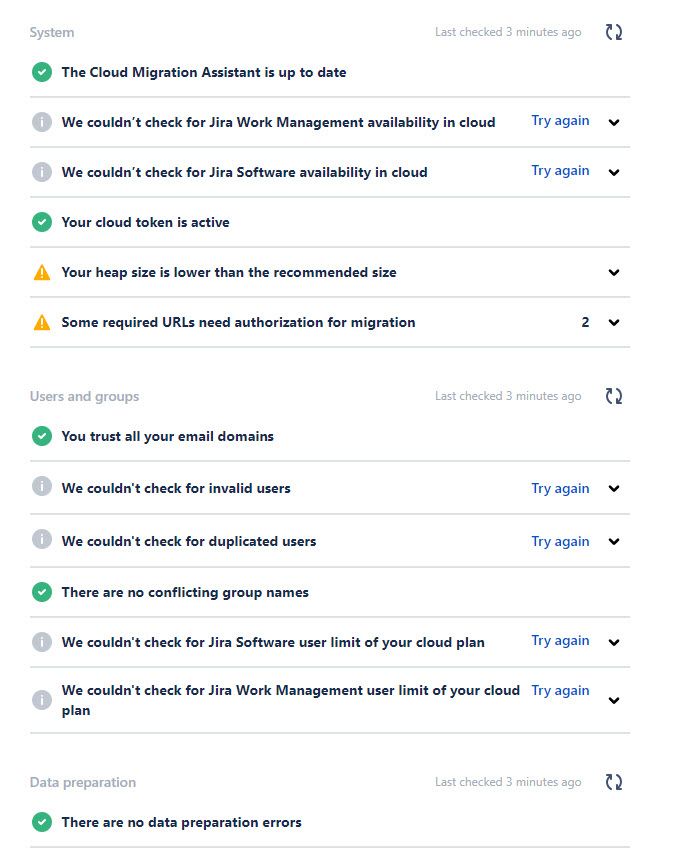The image size is (678, 861).
Task: Click the heap size warning triangle icon
Action: tap(42, 272)
